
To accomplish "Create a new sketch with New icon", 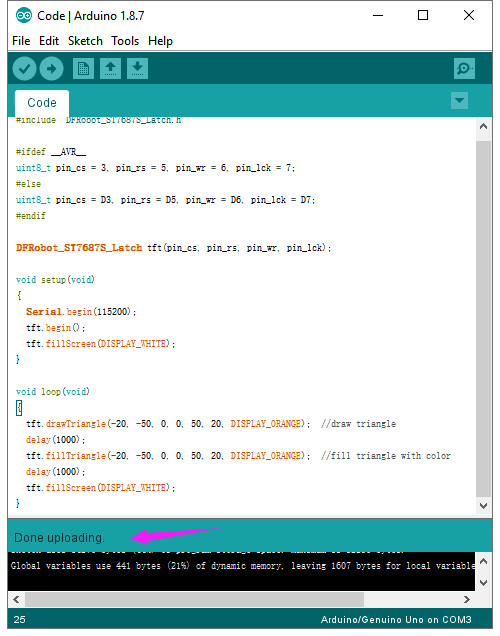I will [83, 69].
